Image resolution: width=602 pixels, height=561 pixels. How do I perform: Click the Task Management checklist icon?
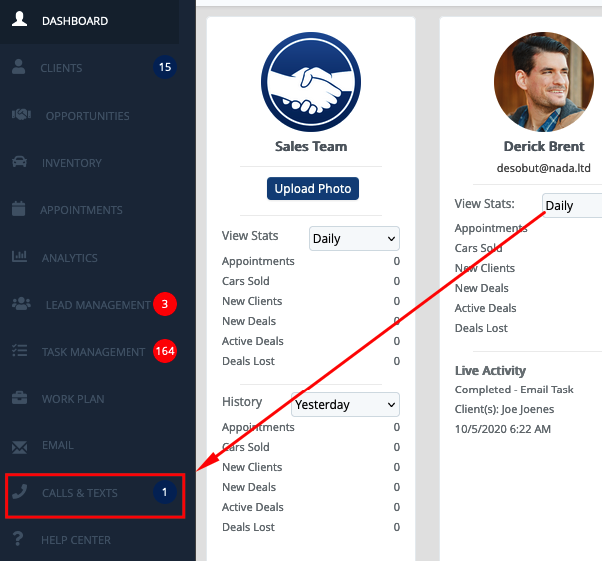point(19,351)
